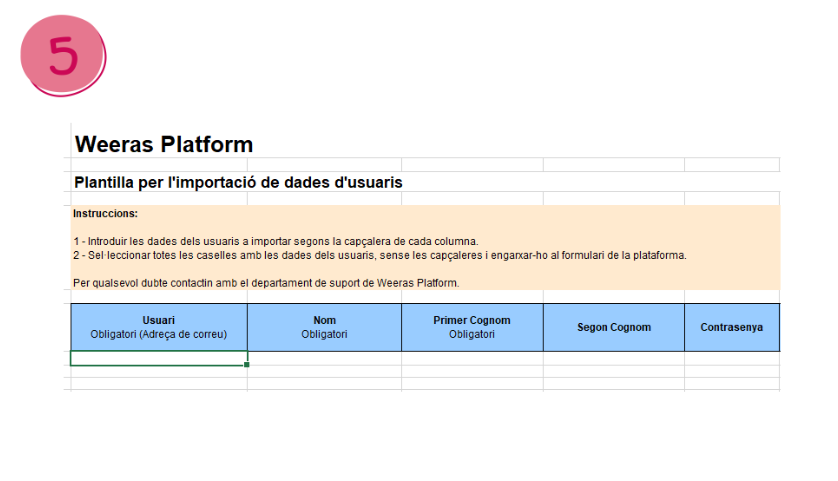
Task: Click the first empty cell under Contrasenya
Action: tap(732, 358)
